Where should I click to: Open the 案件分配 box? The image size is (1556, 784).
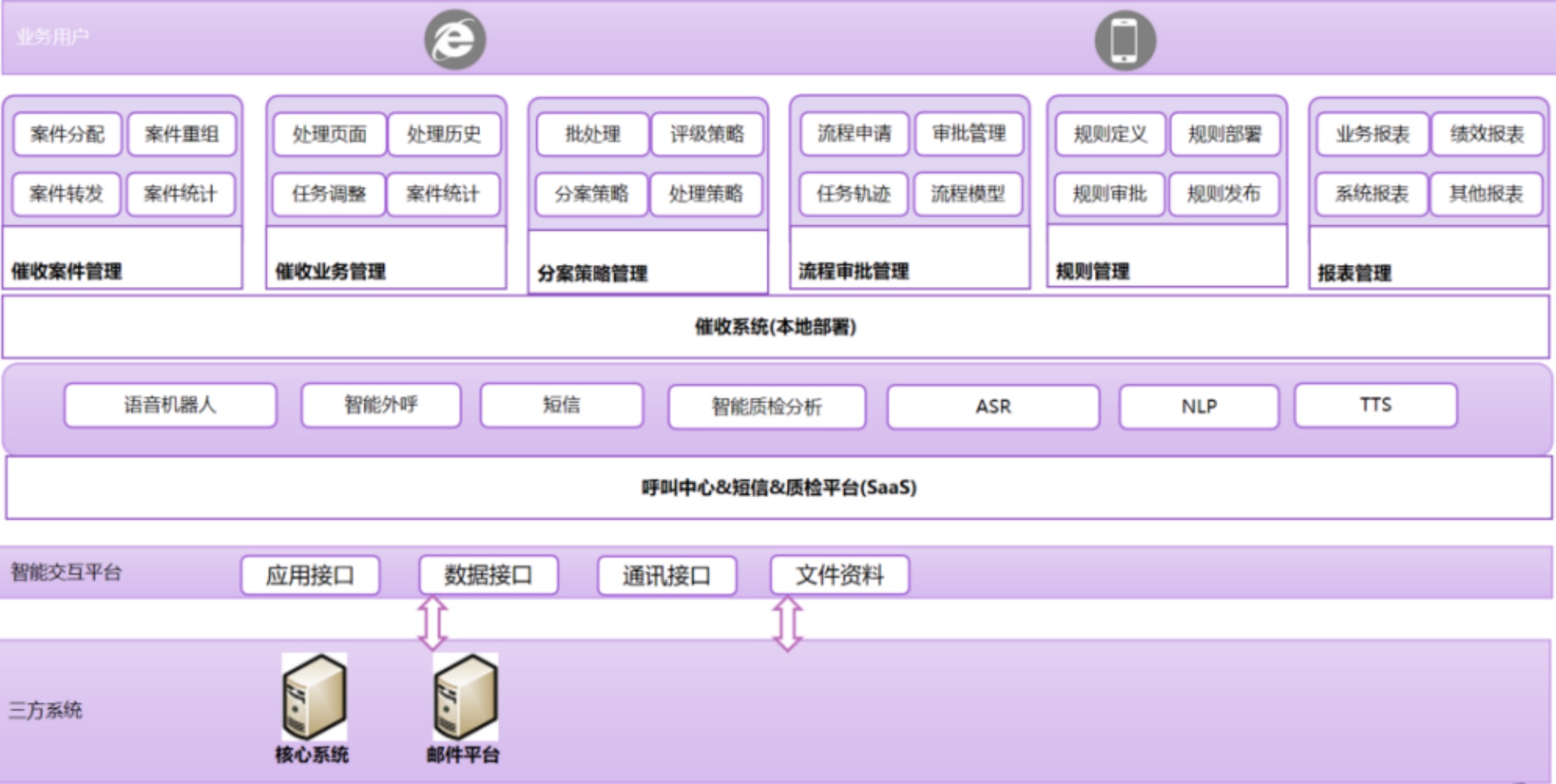pos(67,134)
